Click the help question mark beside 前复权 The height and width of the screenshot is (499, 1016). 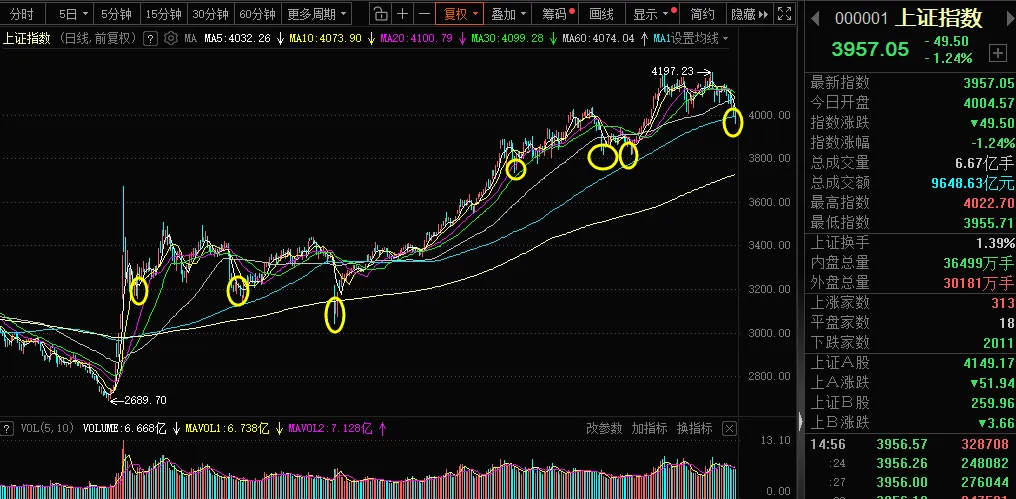point(150,39)
